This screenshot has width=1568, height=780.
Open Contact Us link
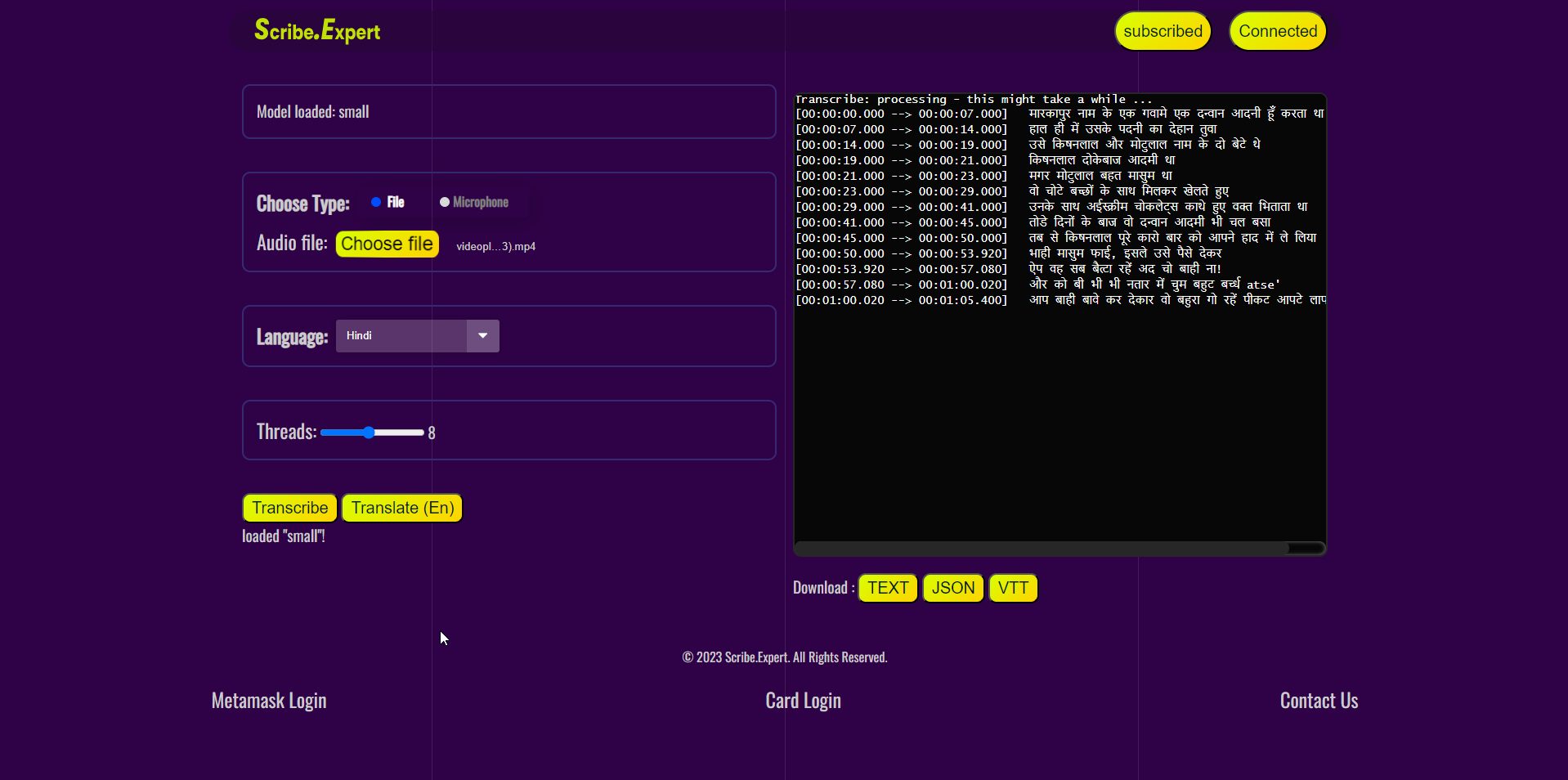(x=1319, y=701)
